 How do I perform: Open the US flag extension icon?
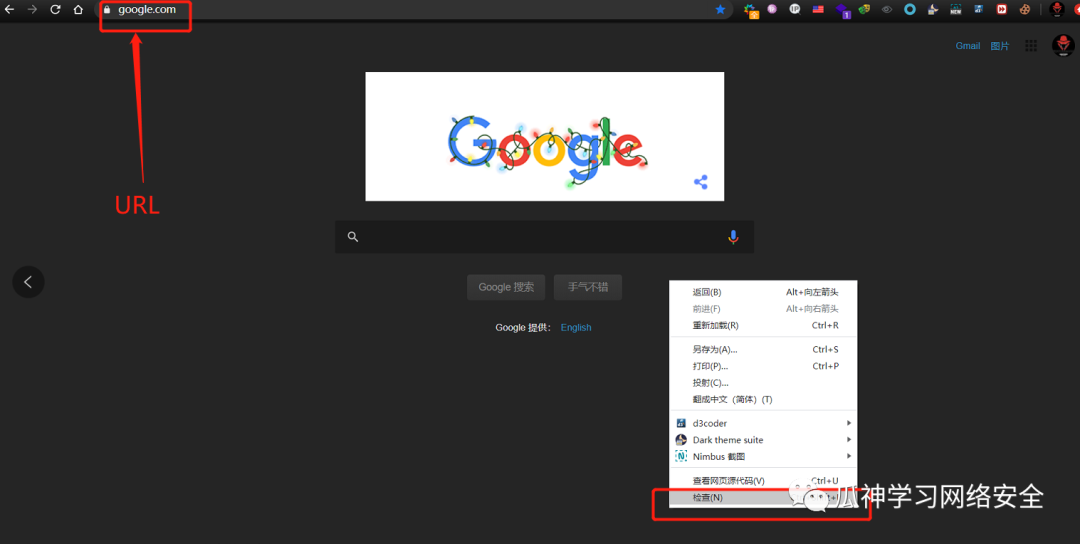click(818, 9)
